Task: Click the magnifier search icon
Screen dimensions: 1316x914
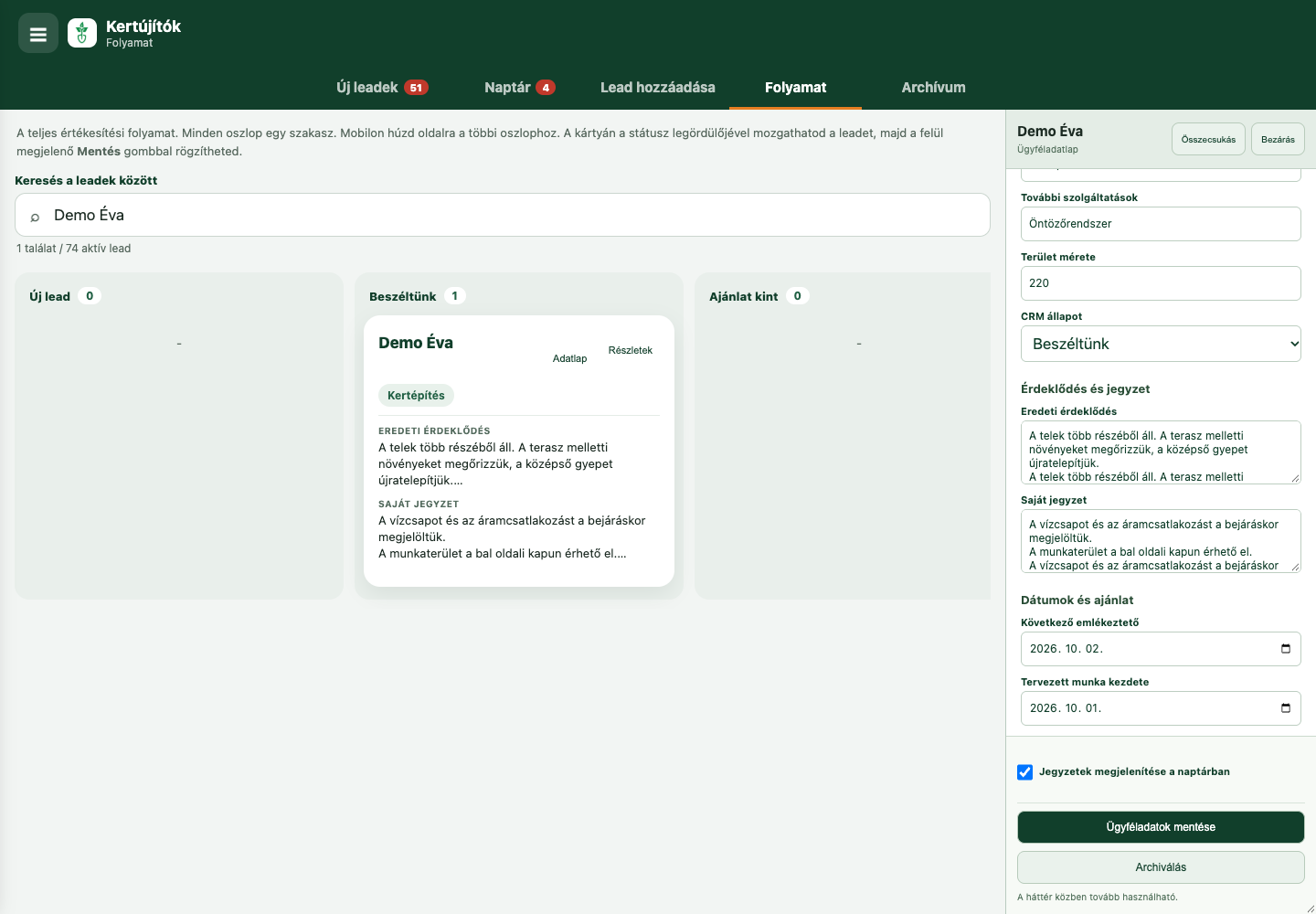Action: click(x=35, y=216)
